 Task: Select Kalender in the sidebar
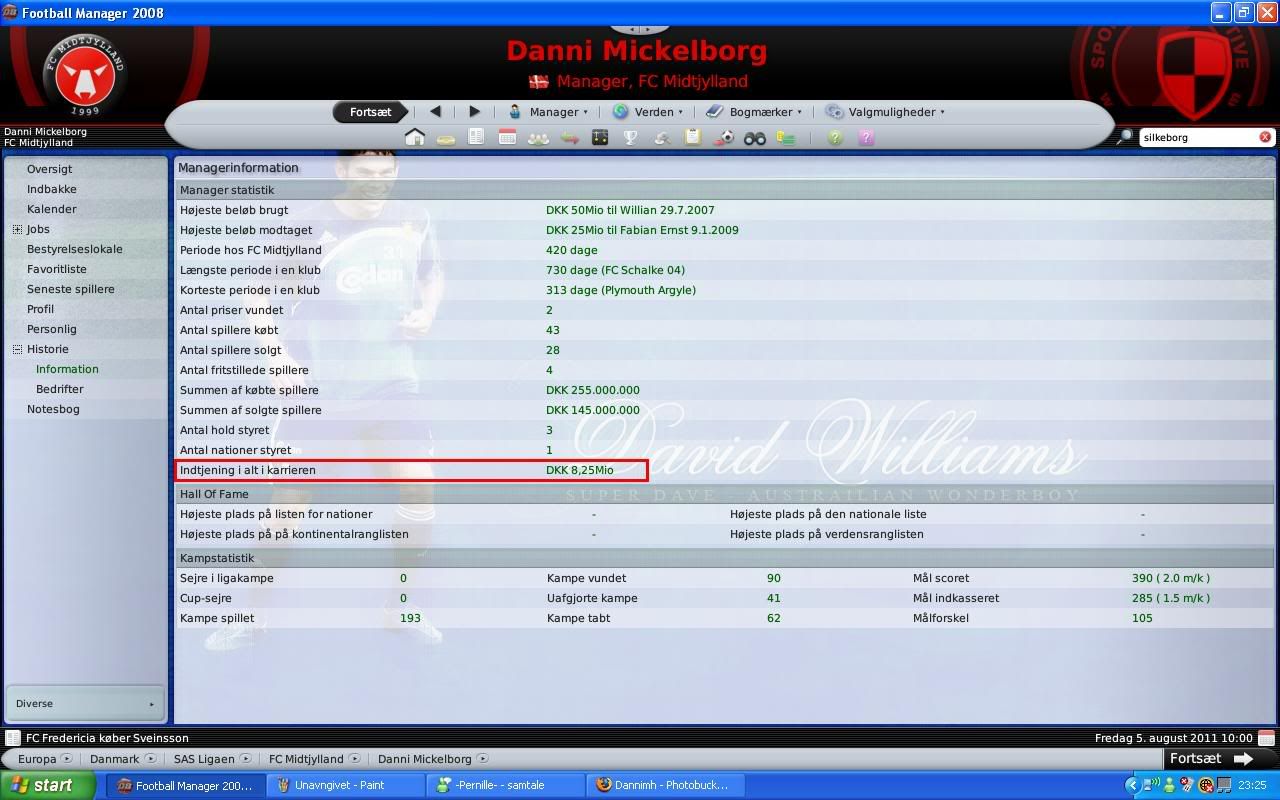pos(51,209)
